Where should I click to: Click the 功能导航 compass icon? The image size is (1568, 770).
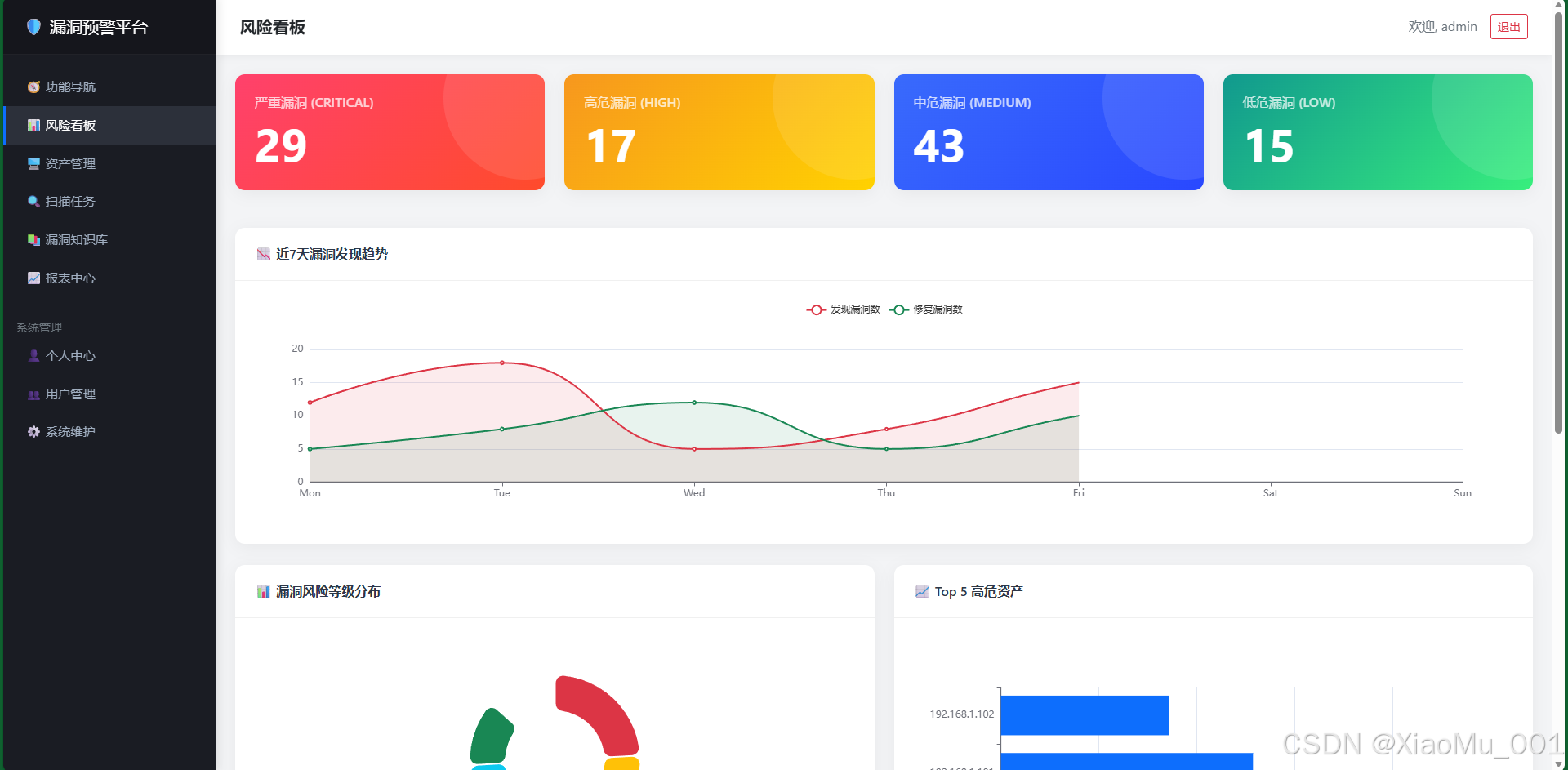[x=33, y=87]
